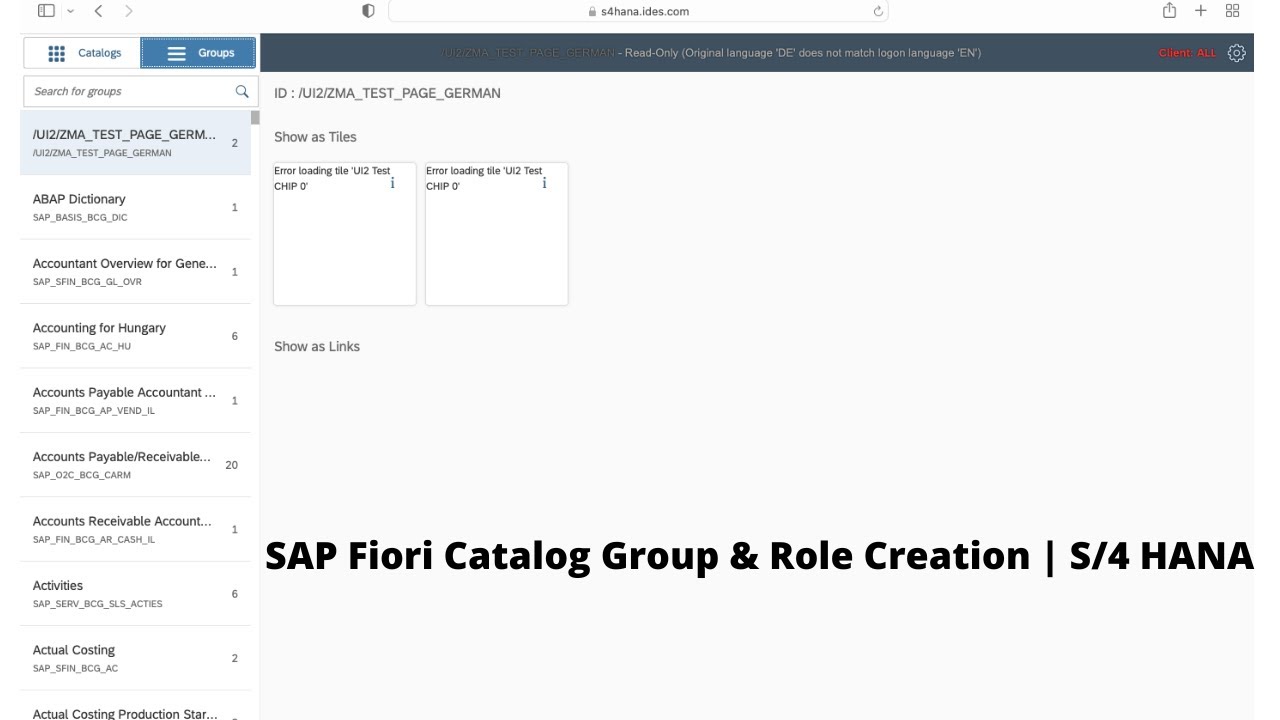
Task: Select Accountant Overview for General group
Action: pyautogui.click(x=135, y=272)
